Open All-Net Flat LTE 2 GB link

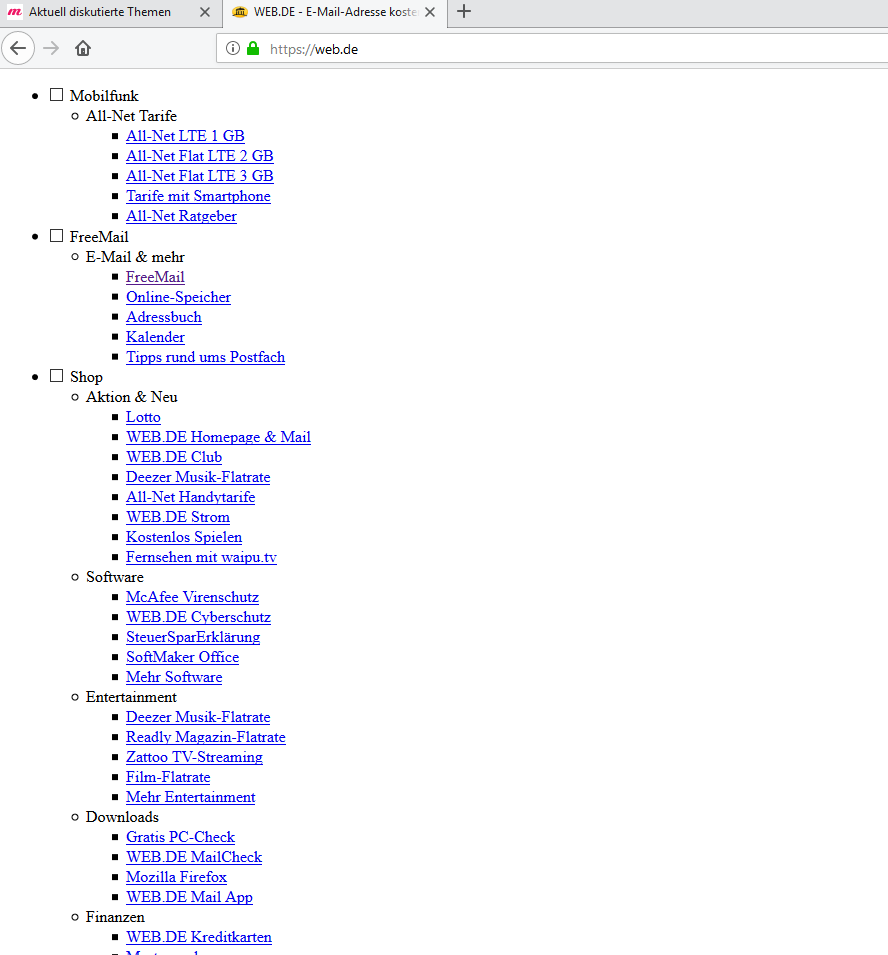point(200,156)
